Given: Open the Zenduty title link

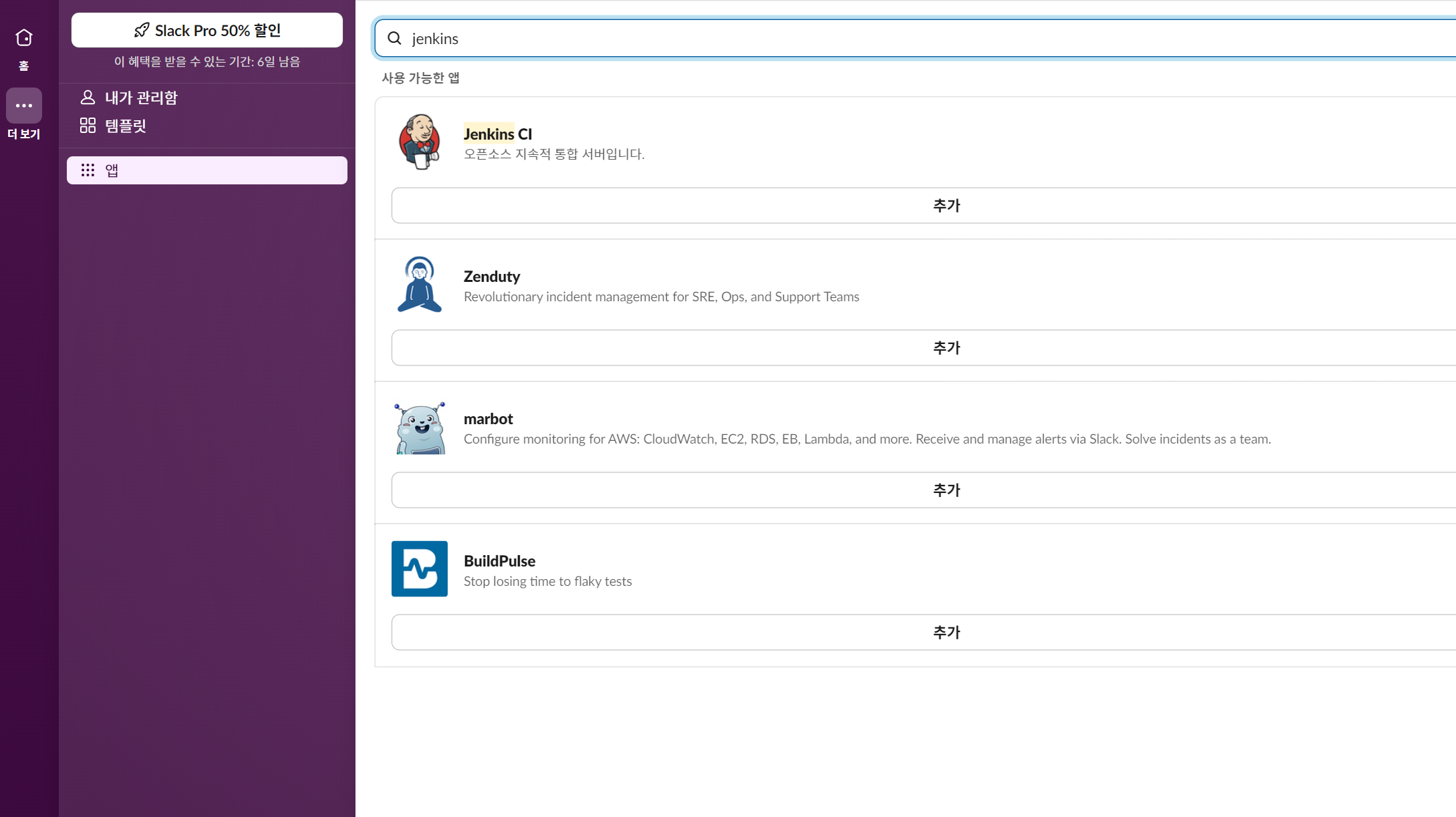Looking at the screenshot, I should pos(492,277).
